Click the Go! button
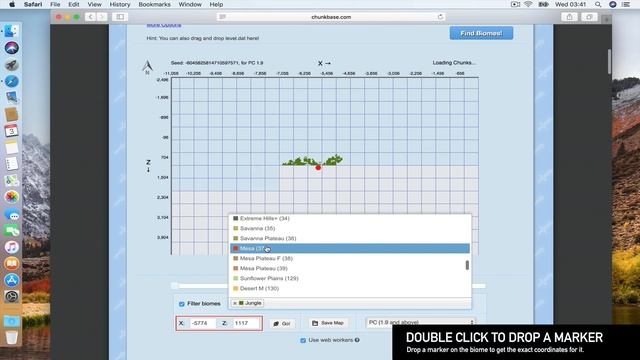 coord(282,323)
